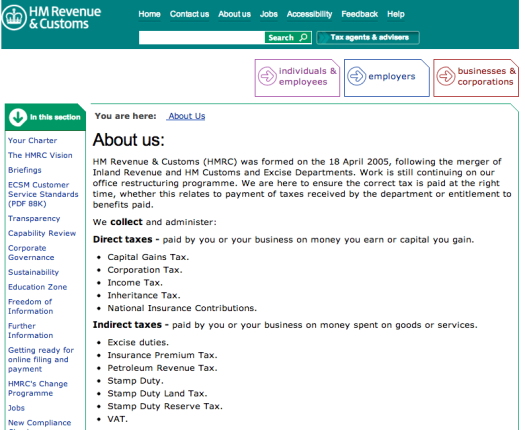Screen dimensions: 525x430
Task: Open the Help menu item
Action: click(x=396, y=14)
